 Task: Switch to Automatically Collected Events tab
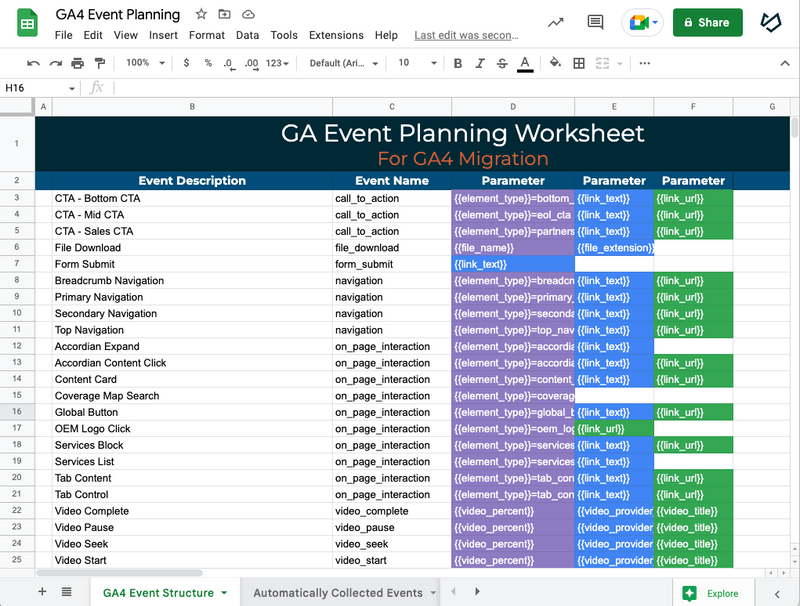[338, 593]
